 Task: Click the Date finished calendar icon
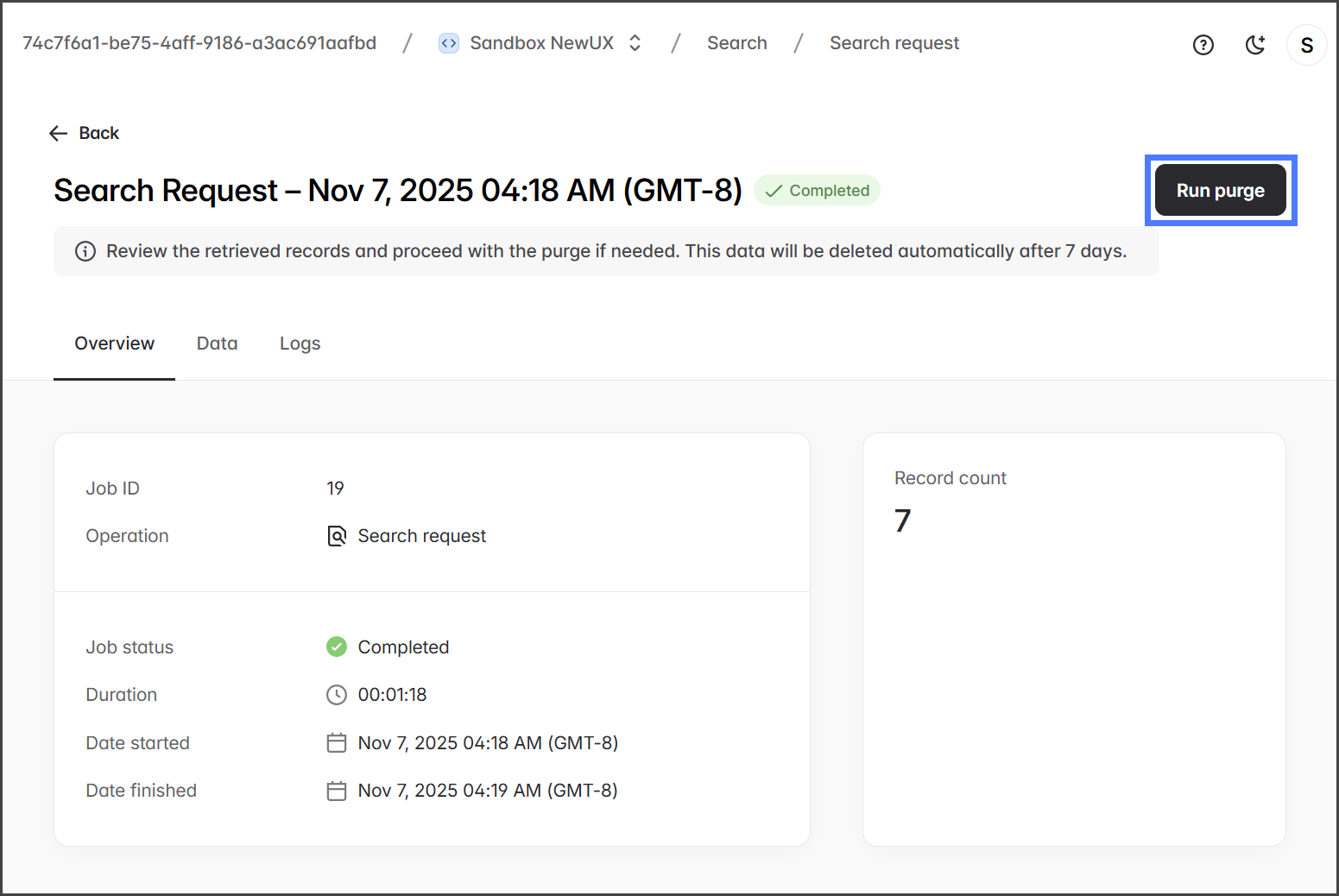click(x=337, y=791)
